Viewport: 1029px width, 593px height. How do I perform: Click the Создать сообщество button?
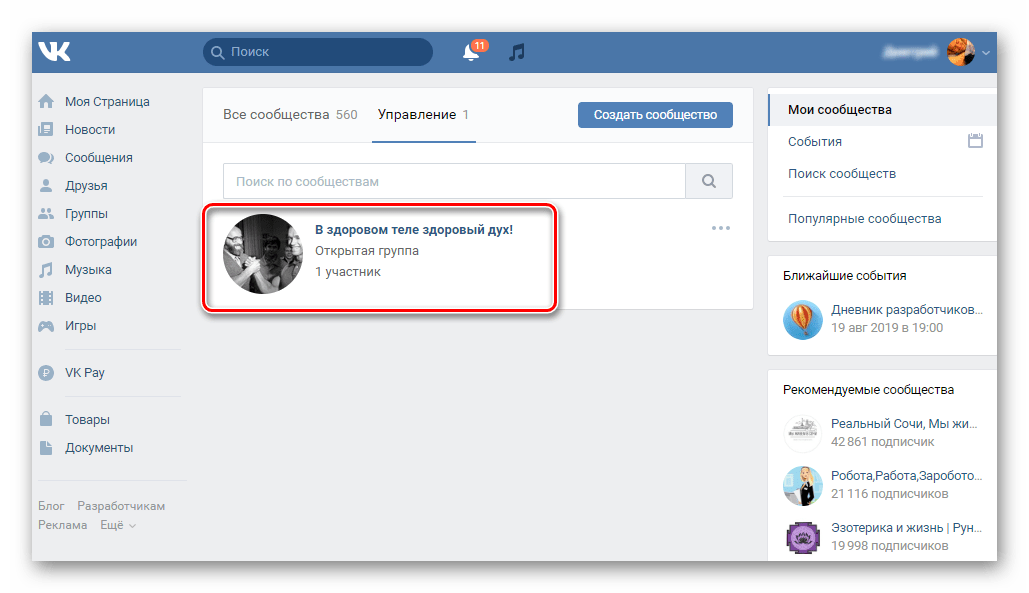(x=655, y=115)
